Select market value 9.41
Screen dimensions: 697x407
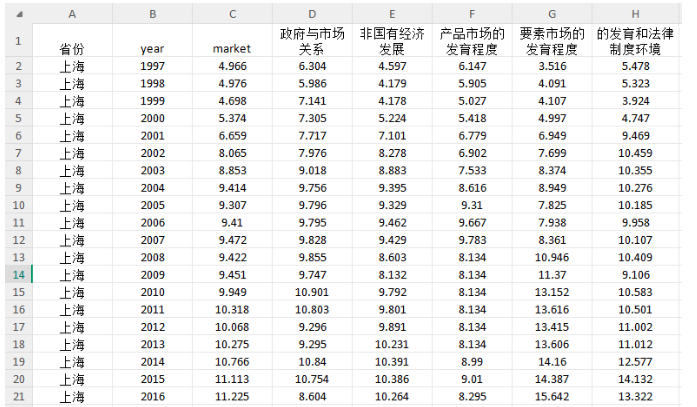pyautogui.click(x=232, y=223)
